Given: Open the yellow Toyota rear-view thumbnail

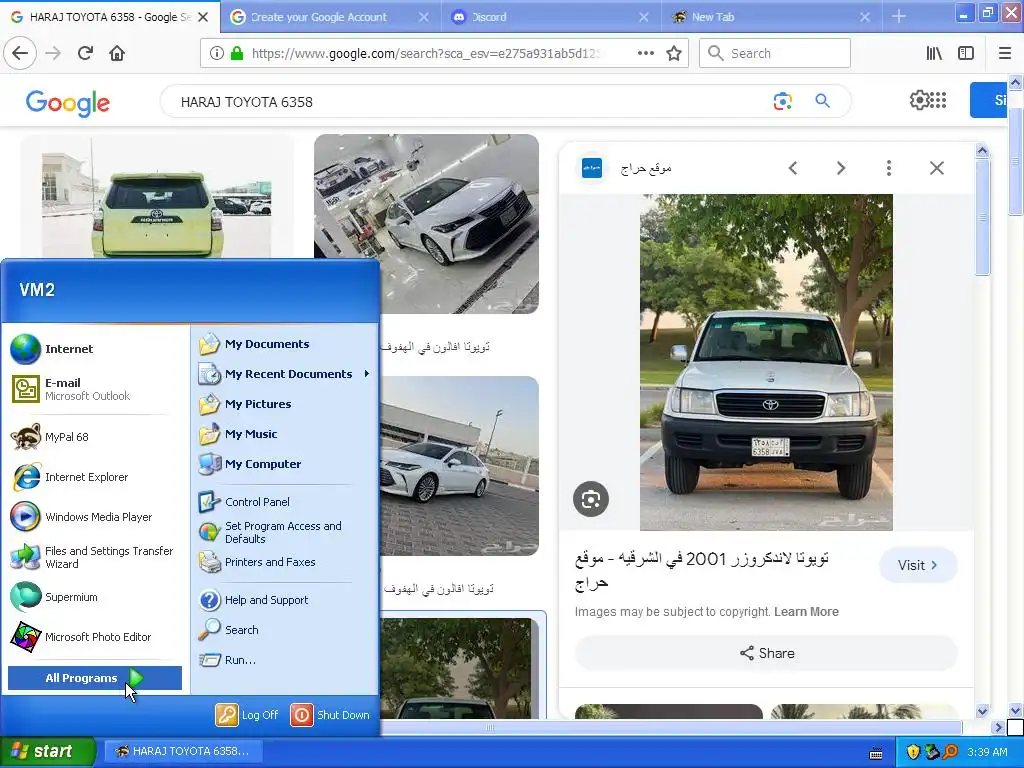Looking at the screenshot, I should [157, 197].
